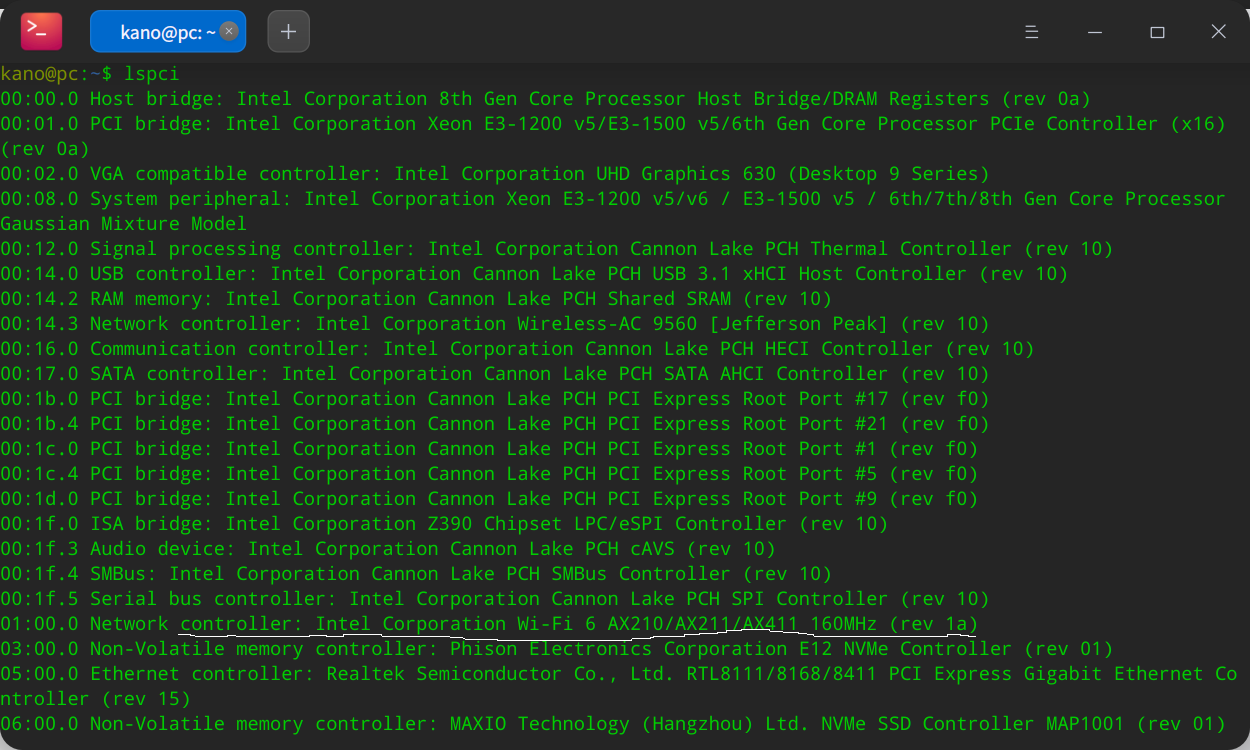1250x750 pixels.
Task: Click the red terminal application icon
Action: pos(38,31)
